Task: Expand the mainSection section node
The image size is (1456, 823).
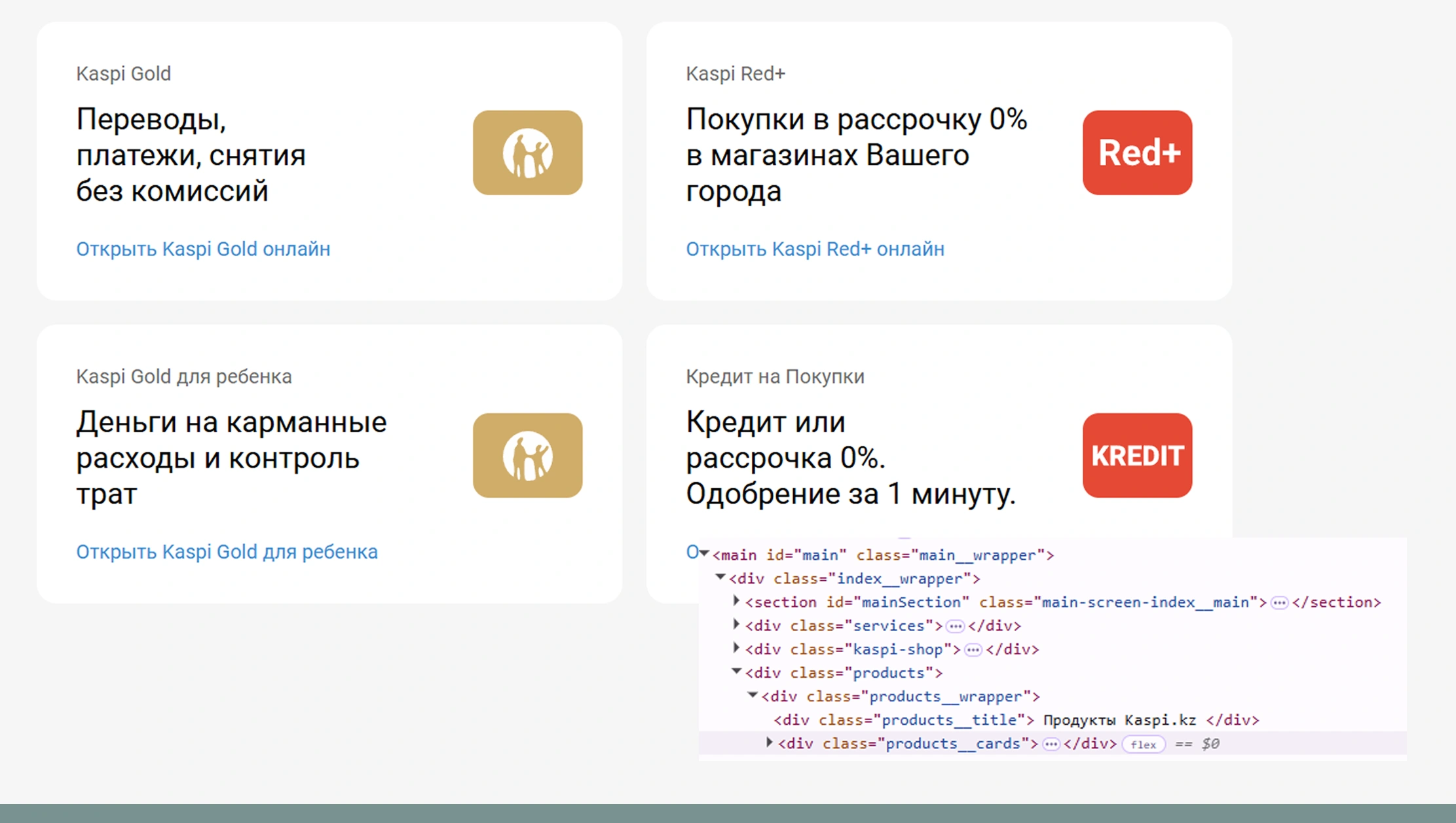Action: point(736,601)
